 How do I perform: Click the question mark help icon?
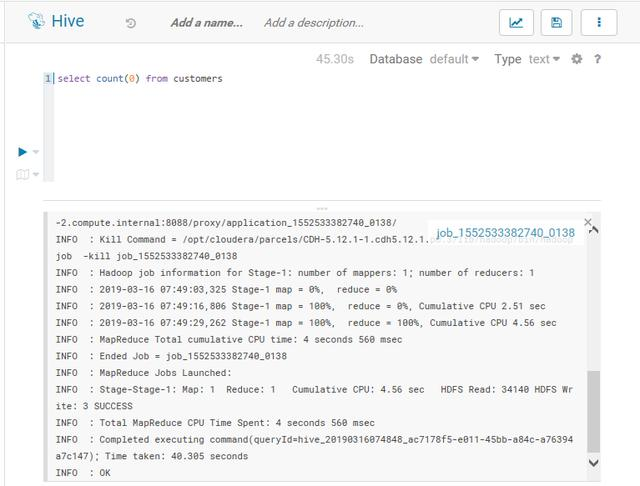click(597, 59)
